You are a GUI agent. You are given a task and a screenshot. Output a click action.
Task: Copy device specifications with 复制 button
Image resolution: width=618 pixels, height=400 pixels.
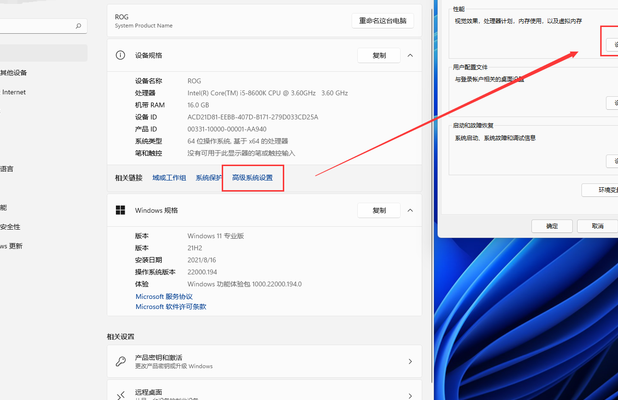[379, 55]
